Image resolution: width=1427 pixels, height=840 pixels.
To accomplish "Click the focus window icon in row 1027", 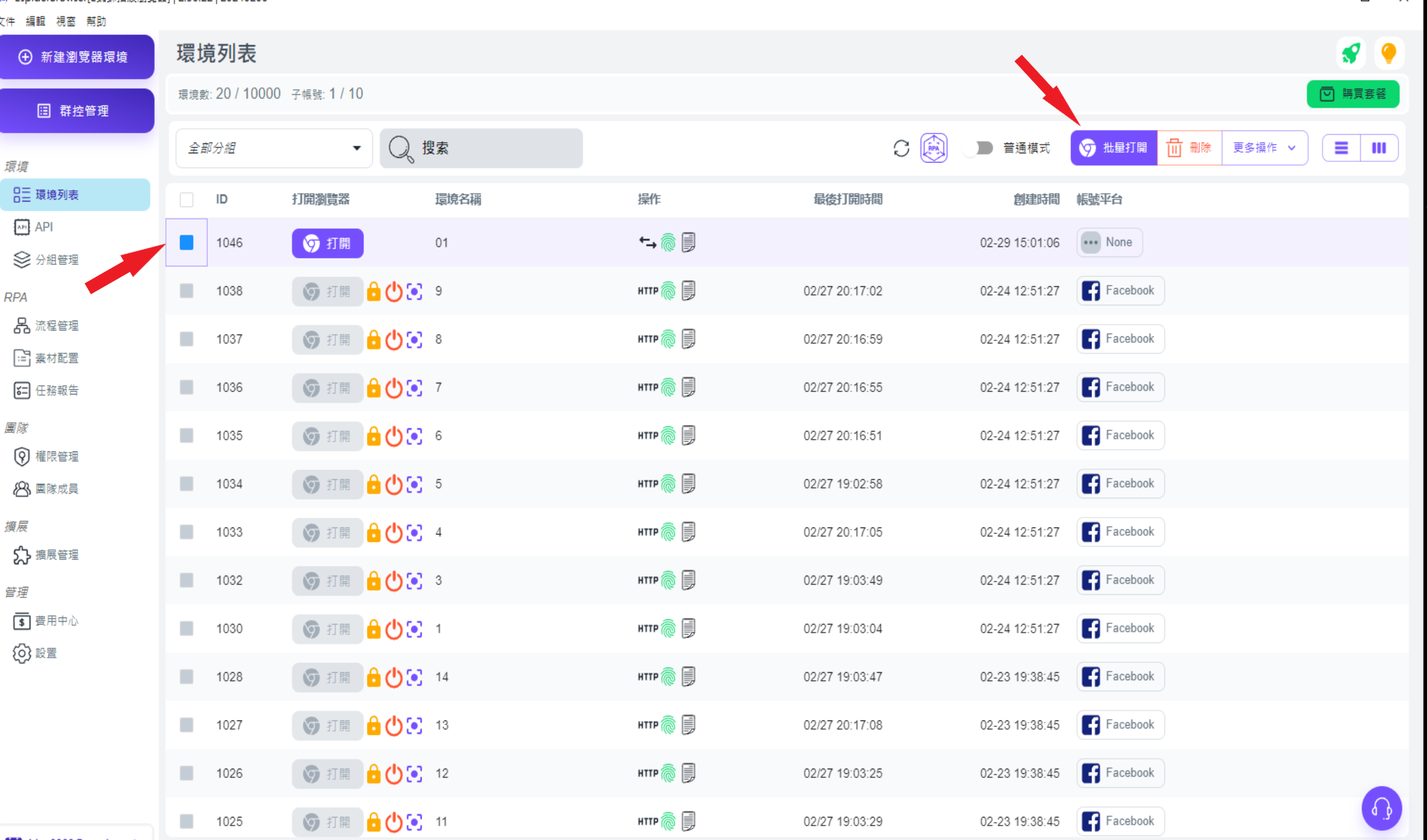I will coord(415,726).
